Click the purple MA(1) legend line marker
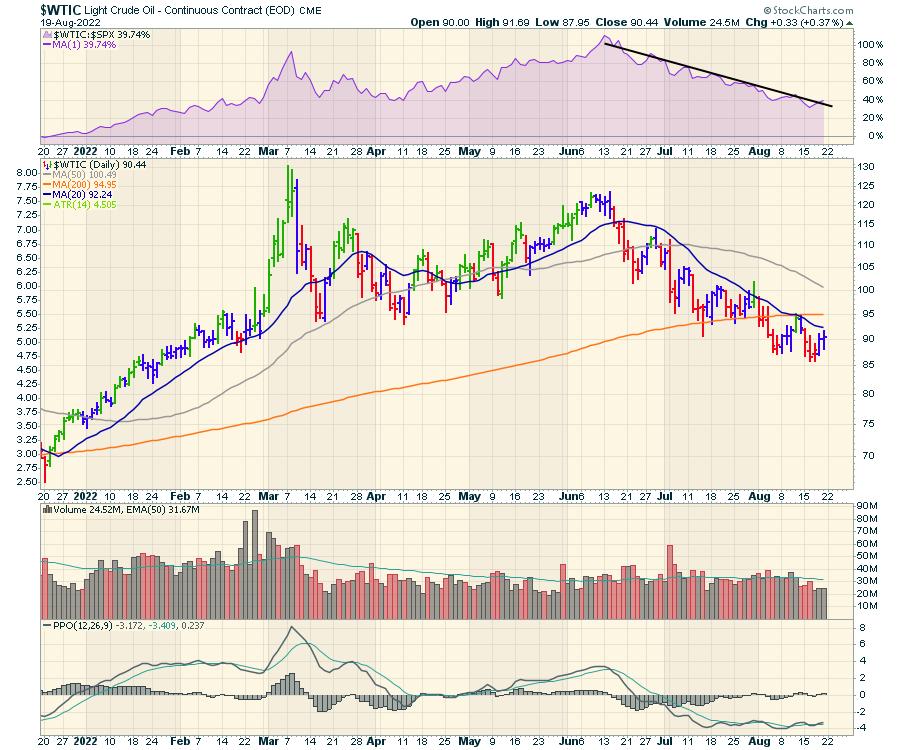The height and width of the screenshot is (750, 900). tap(45, 45)
